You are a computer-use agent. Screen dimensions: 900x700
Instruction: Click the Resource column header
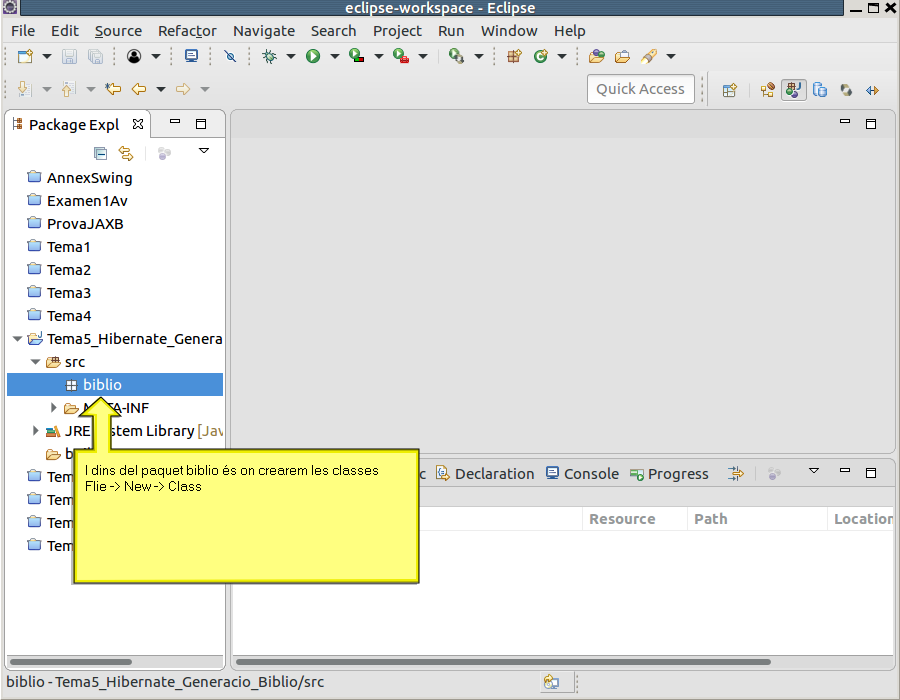(x=634, y=519)
